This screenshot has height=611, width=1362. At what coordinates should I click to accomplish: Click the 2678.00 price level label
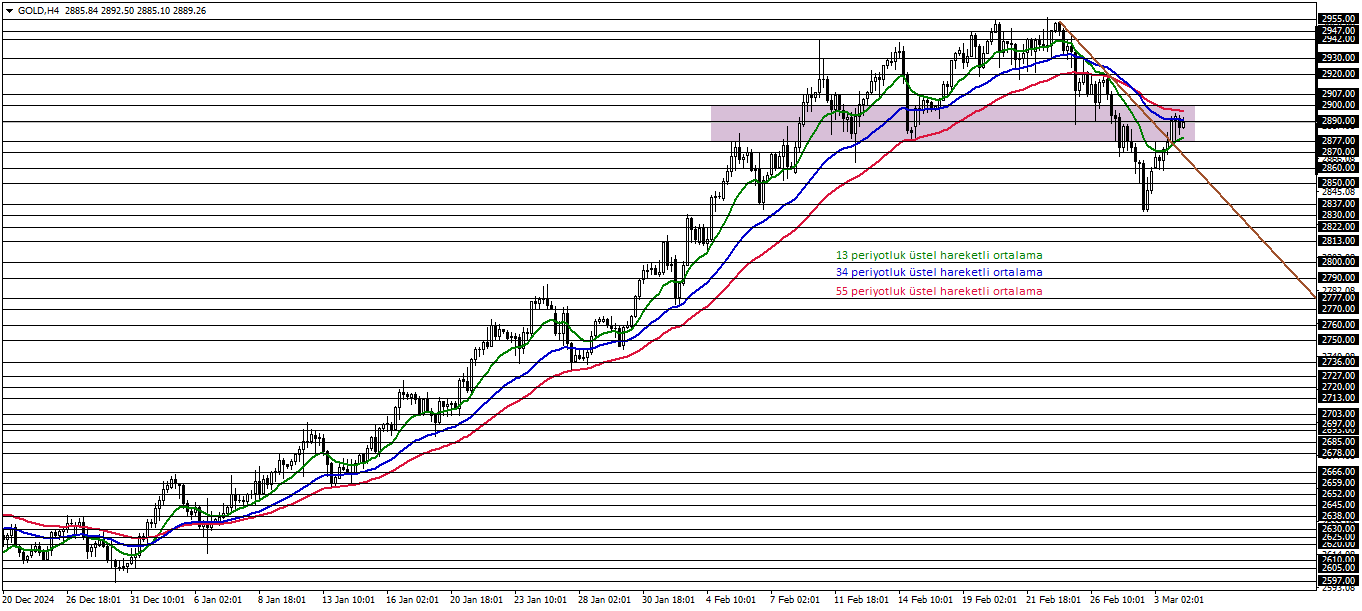click(x=1338, y=452)
